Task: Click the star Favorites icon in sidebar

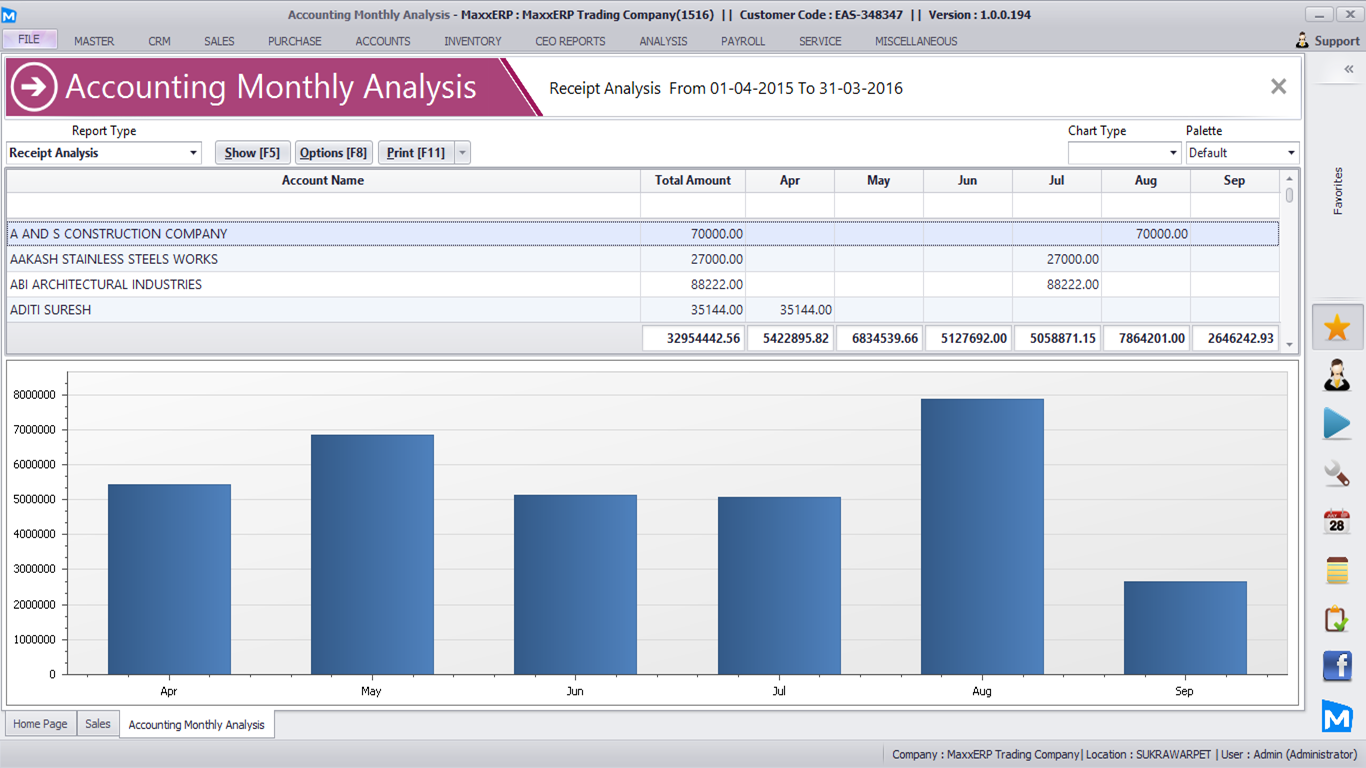Action: point(1337,328)
